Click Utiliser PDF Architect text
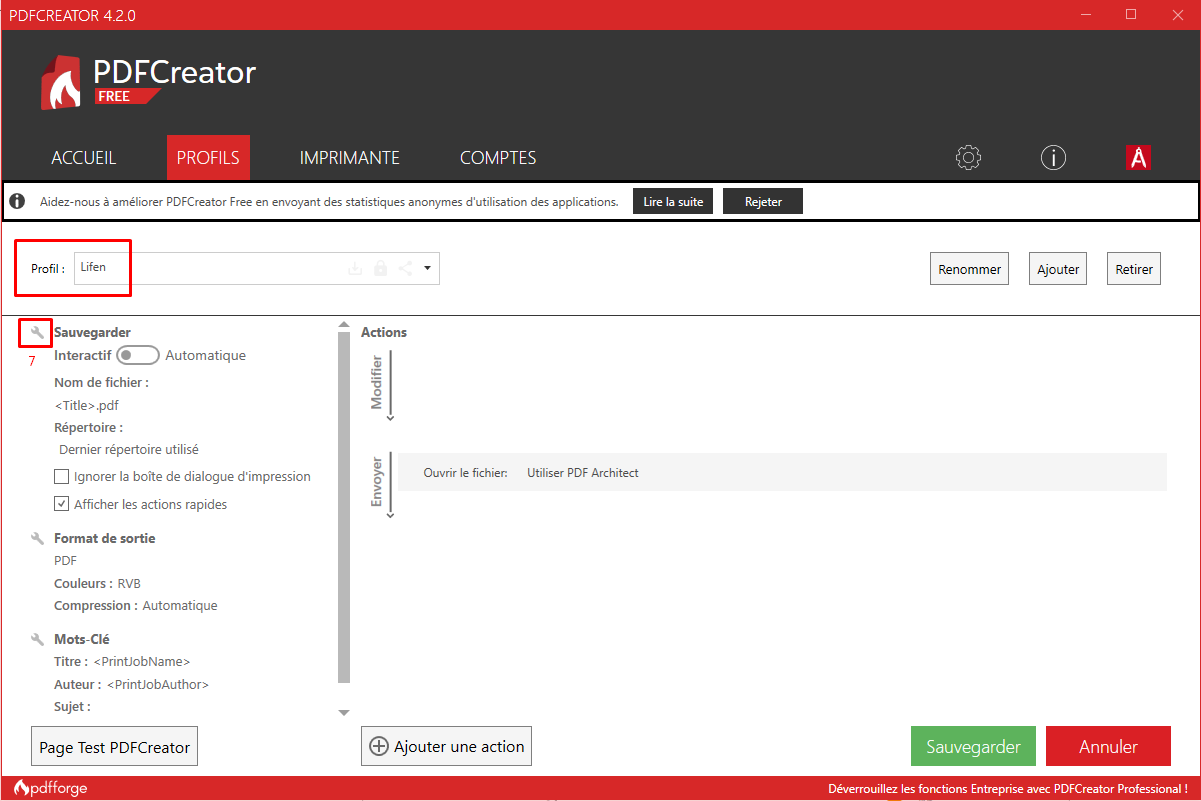Viewport: 1201px width, 801px height. [x=583, y=472]
